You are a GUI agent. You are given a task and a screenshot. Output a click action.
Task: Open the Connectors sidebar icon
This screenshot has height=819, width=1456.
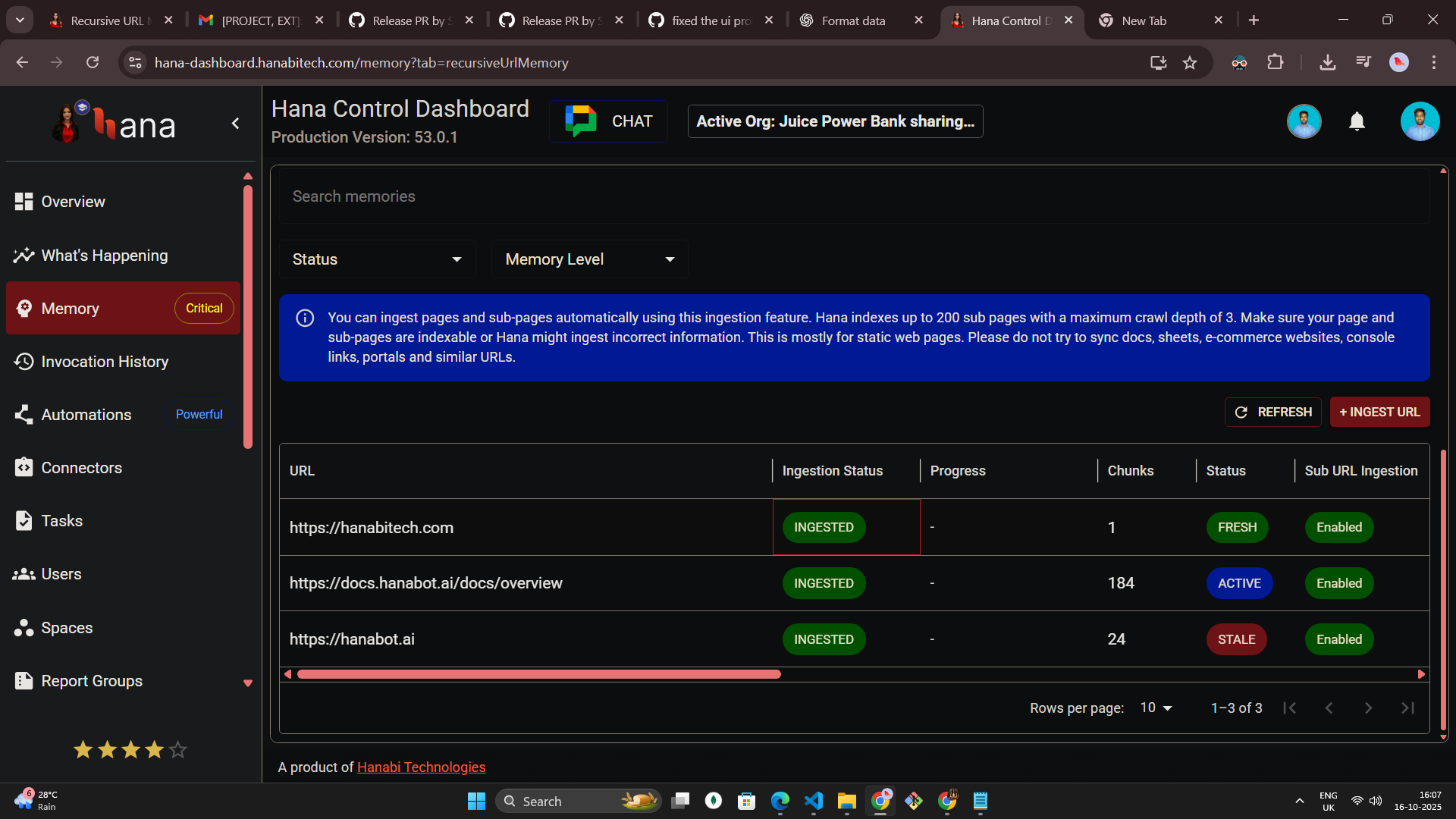(x=24, y=468)
